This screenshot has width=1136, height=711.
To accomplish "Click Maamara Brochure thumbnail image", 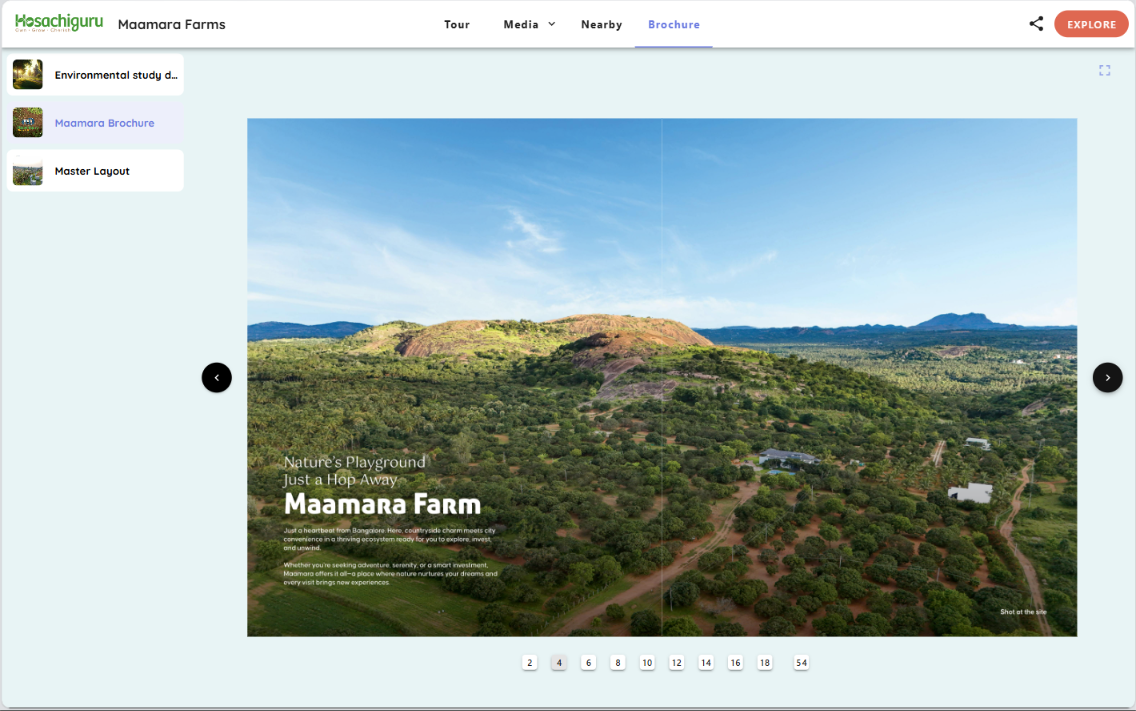I will (28, 122).
